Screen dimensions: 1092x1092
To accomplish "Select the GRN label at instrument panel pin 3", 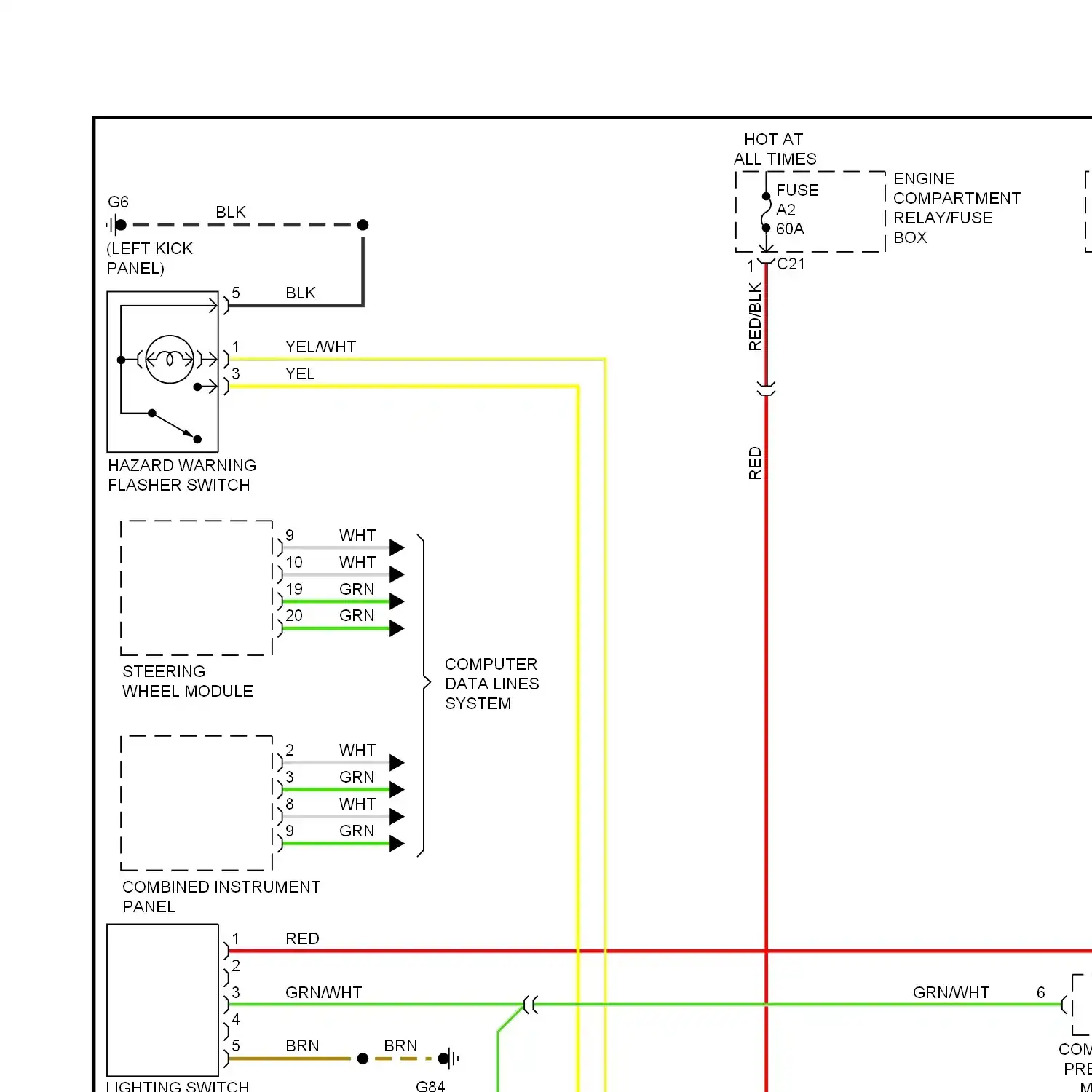I will point(357,777).
